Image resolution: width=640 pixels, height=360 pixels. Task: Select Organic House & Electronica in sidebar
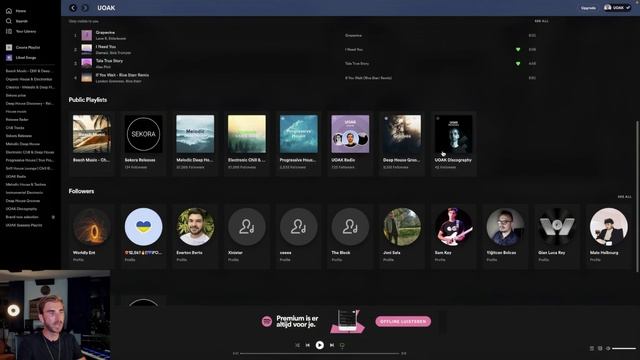29,79
